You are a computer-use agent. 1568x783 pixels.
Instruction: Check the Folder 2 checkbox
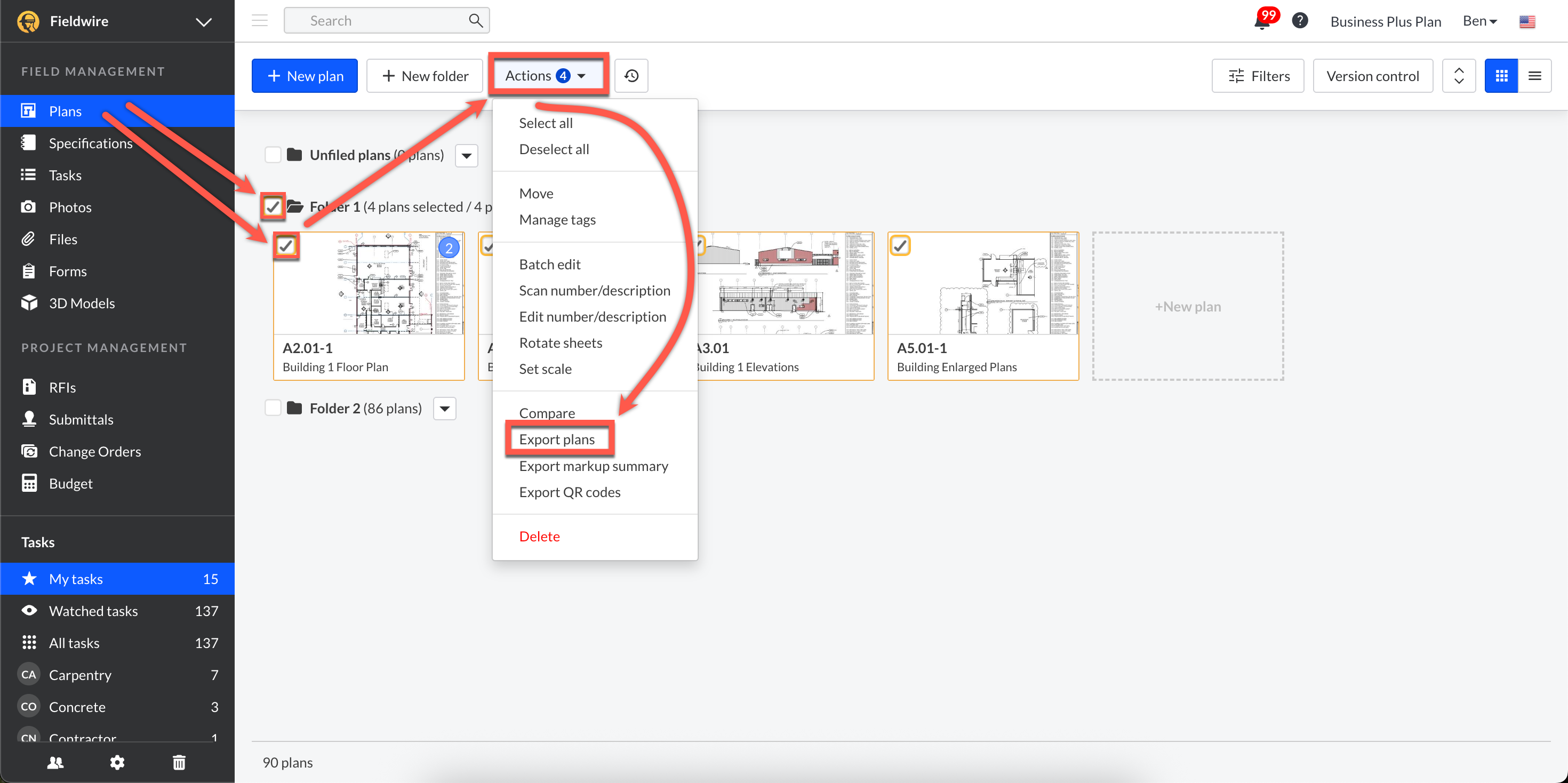coord(273,408)
